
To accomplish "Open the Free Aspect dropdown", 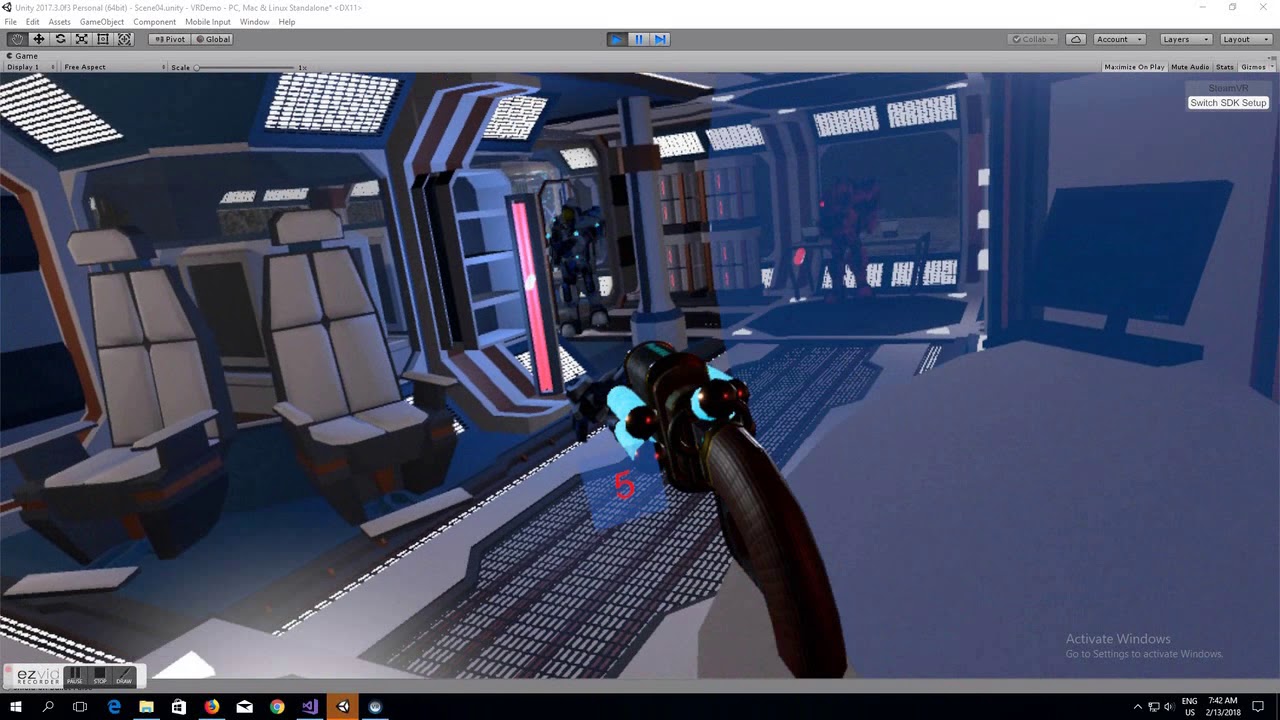I will [x=114, y=67].
